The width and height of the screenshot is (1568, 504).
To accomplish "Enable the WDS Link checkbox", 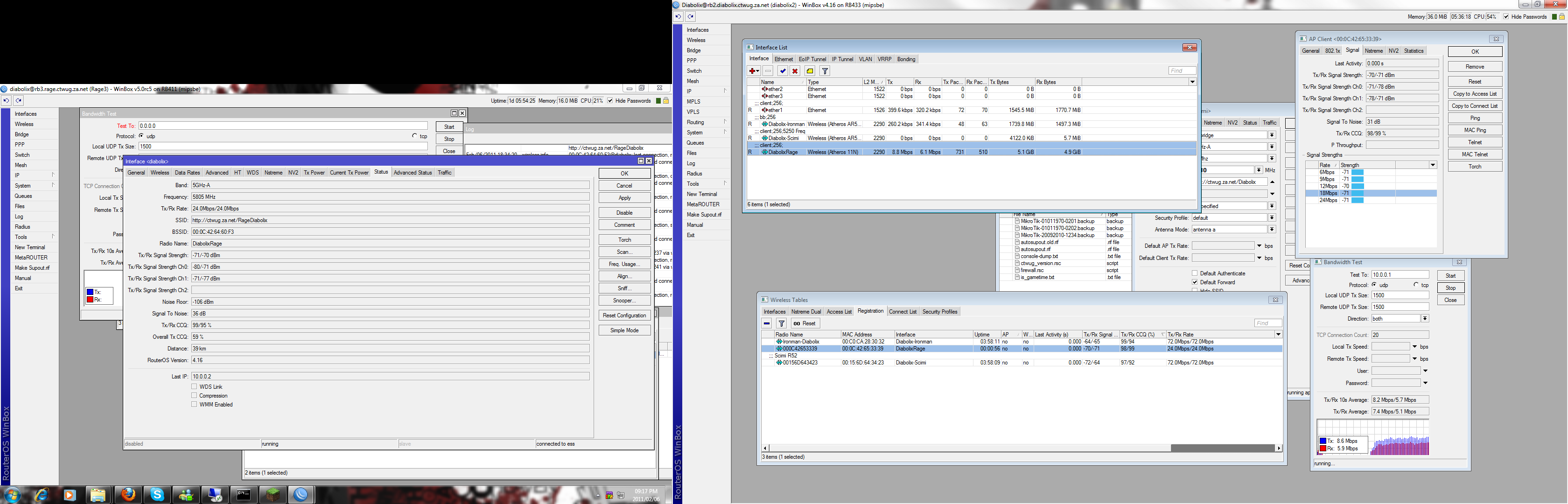I will pyautogui.click(x=195, y=386).
